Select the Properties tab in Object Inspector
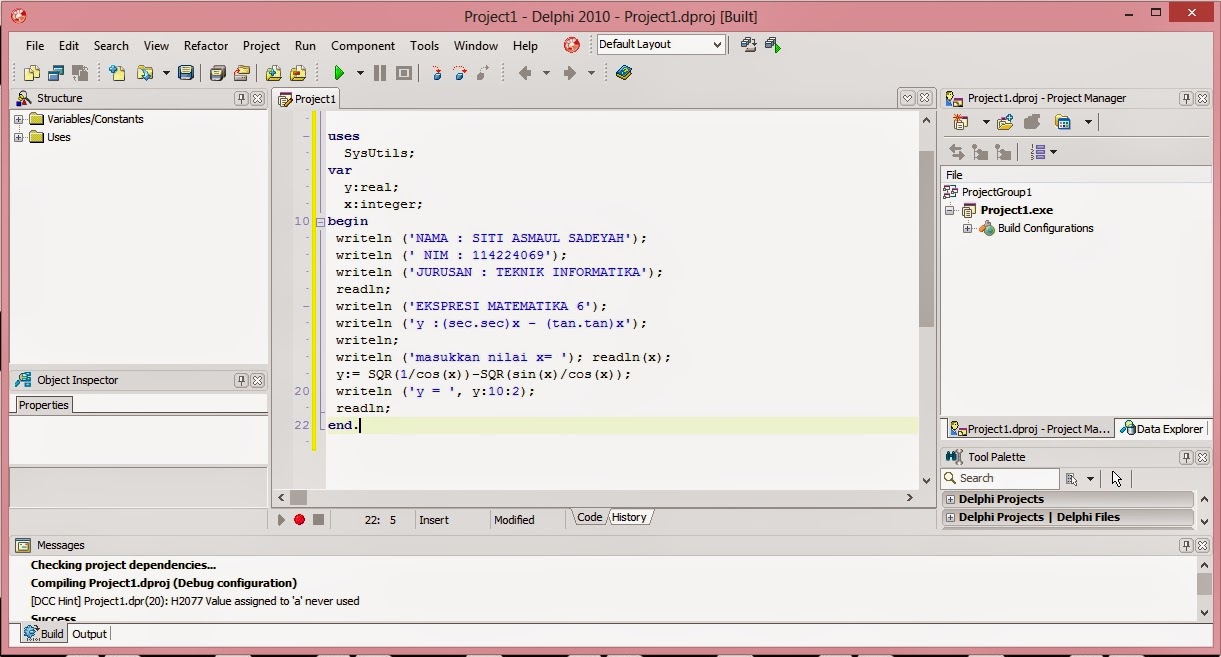1221x657 pixels. (x=44, y=405)
